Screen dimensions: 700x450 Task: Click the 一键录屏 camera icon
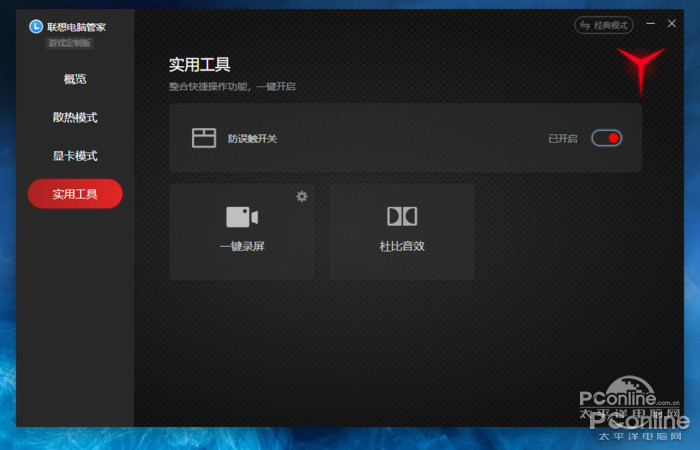click(x=242, y=217)
